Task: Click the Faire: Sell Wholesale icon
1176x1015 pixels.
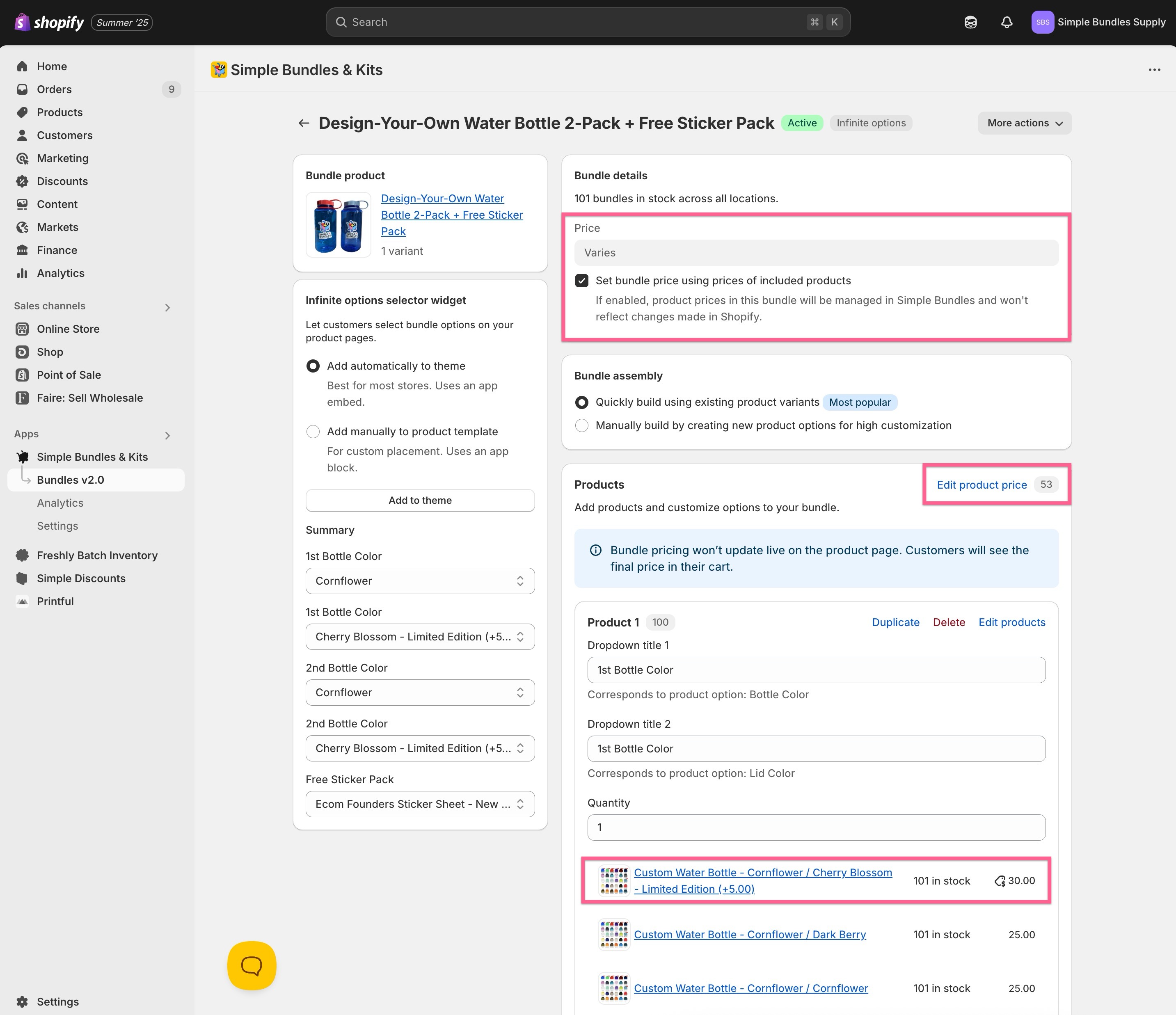Action: 22,398
